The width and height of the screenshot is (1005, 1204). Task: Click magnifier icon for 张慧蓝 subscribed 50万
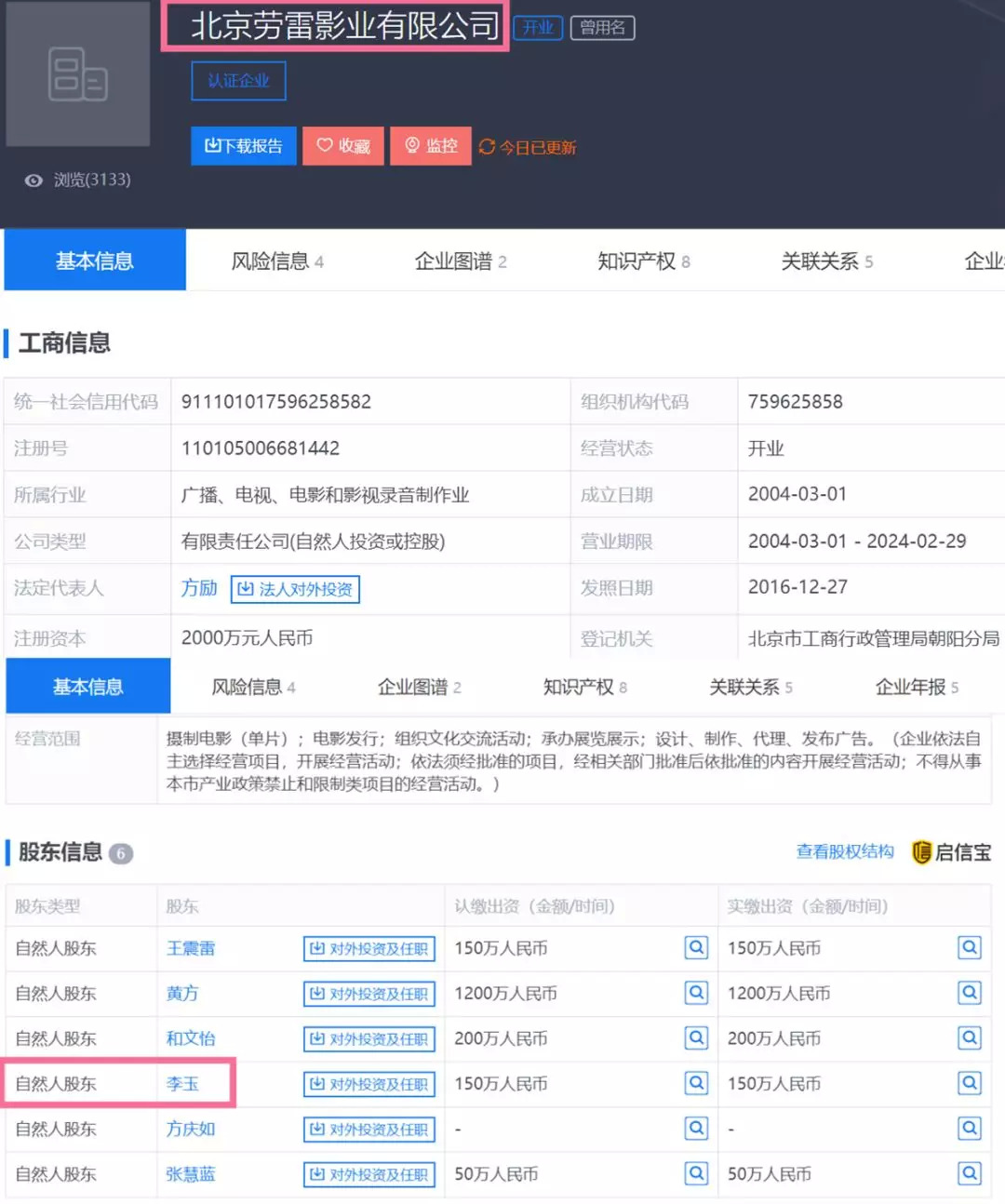click(x=696, y=1173)
